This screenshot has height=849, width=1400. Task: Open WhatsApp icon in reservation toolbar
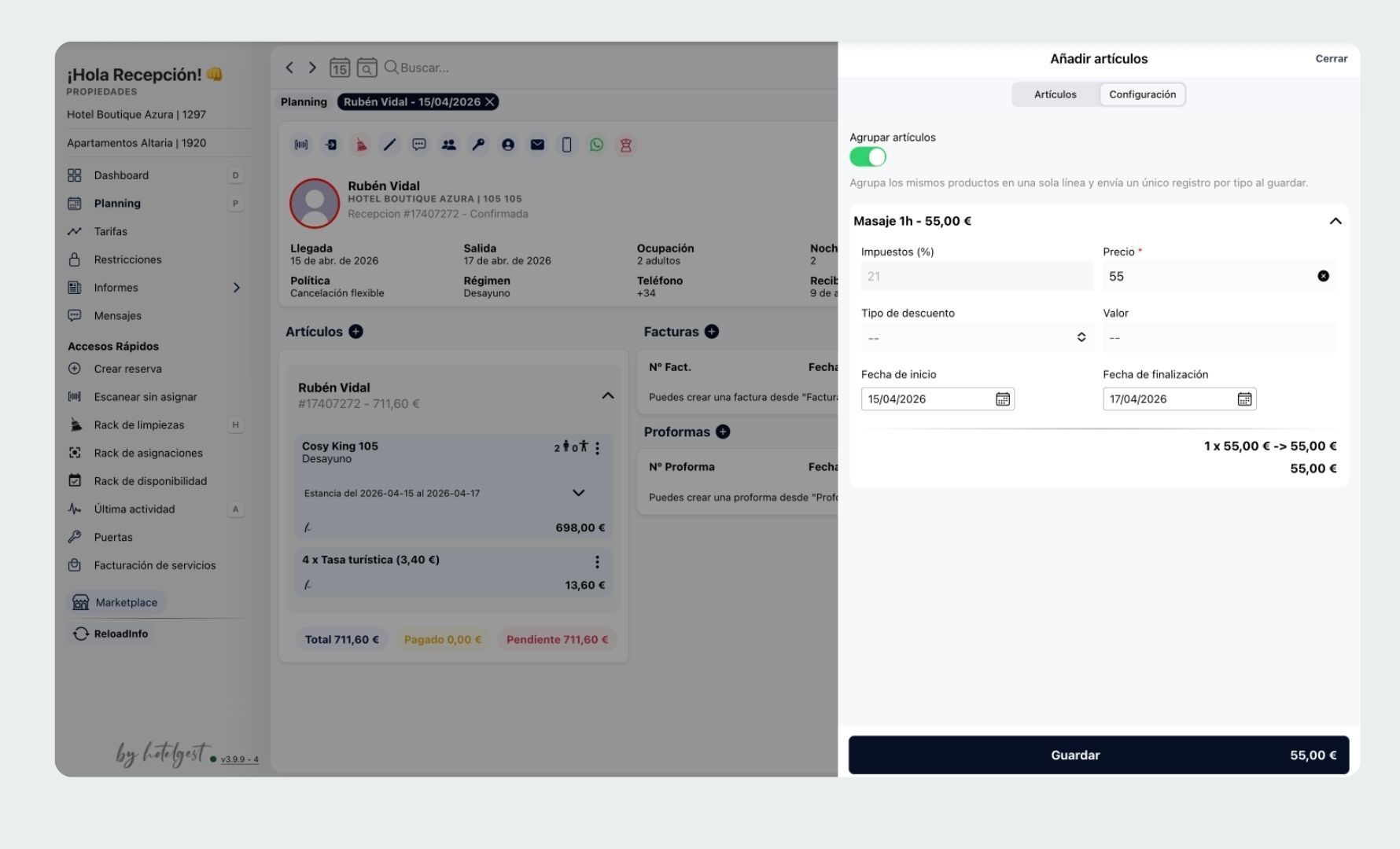pyautogui.click(x=596, y=145)
